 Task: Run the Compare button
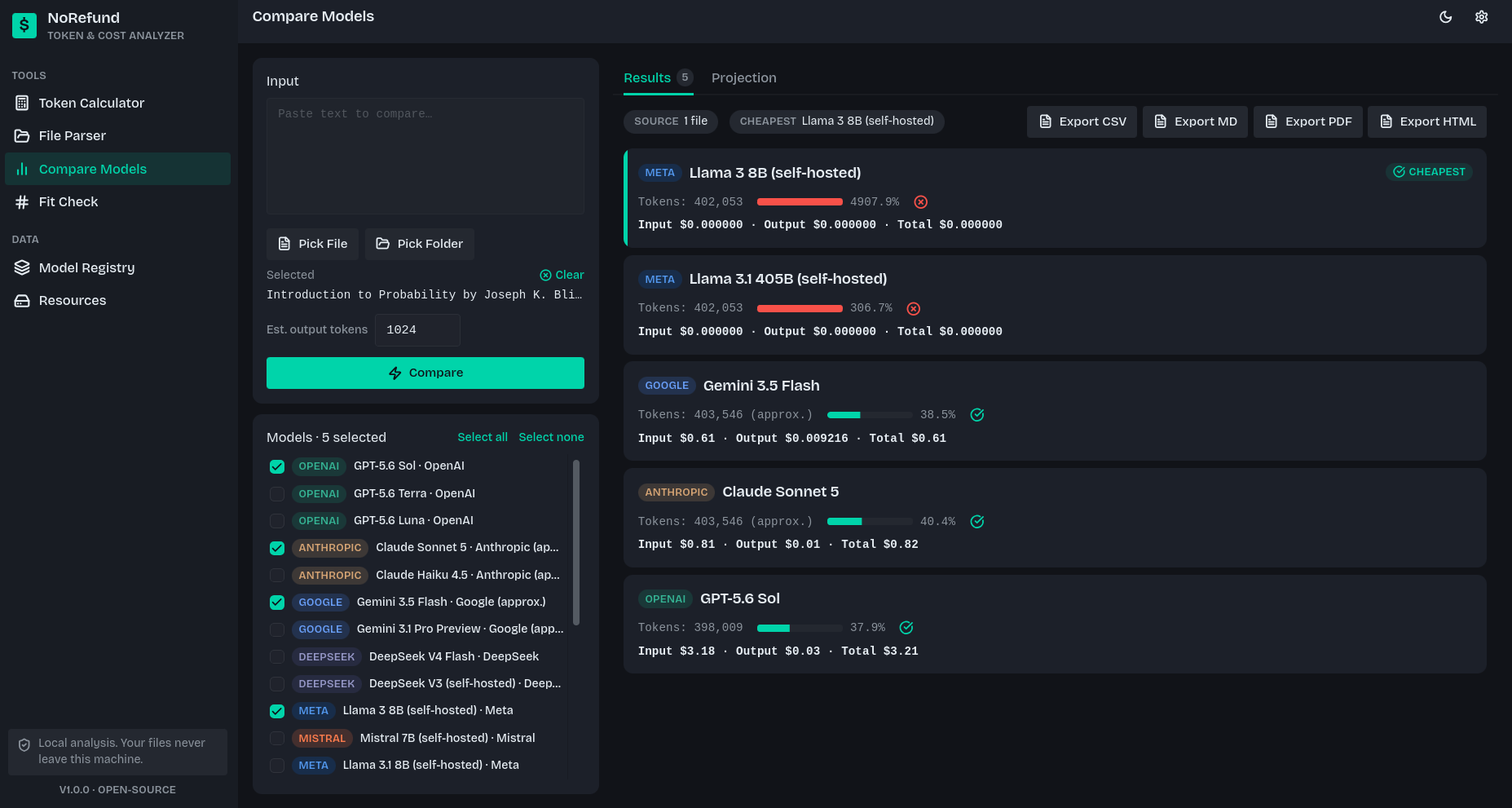click(x=425, y=373)
